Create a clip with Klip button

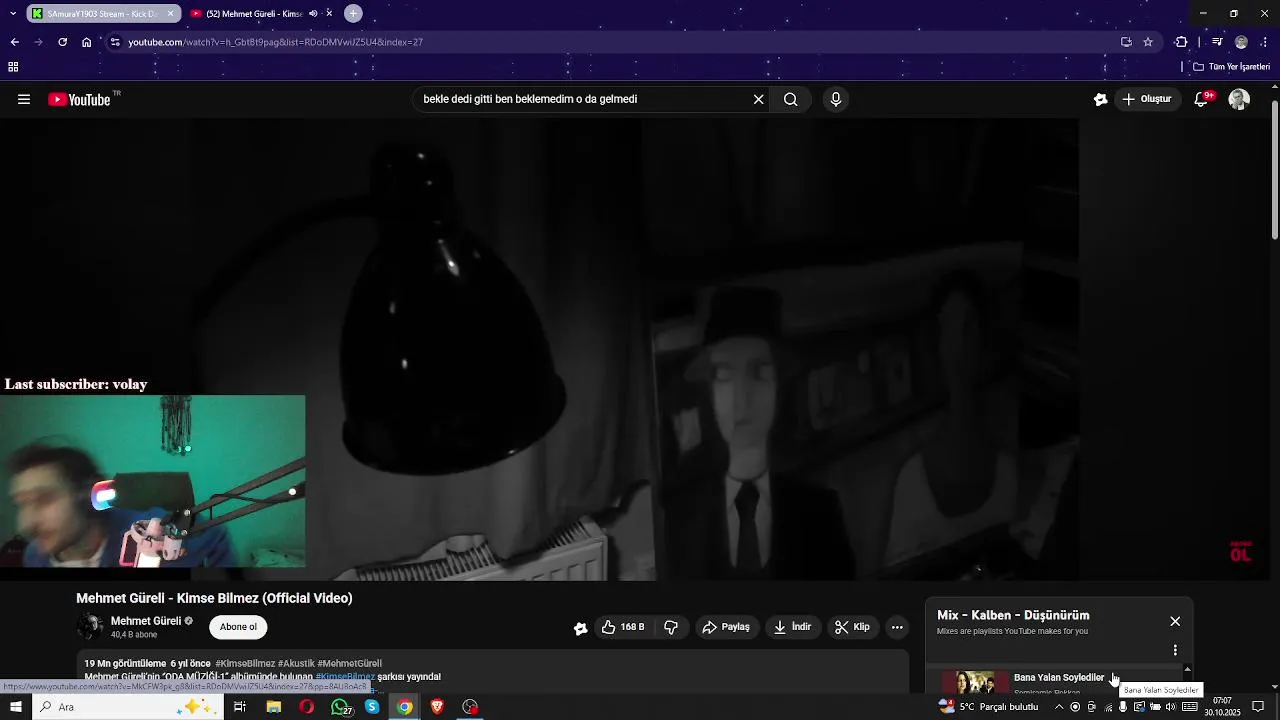pyautogui.click(x=852, y=627)
